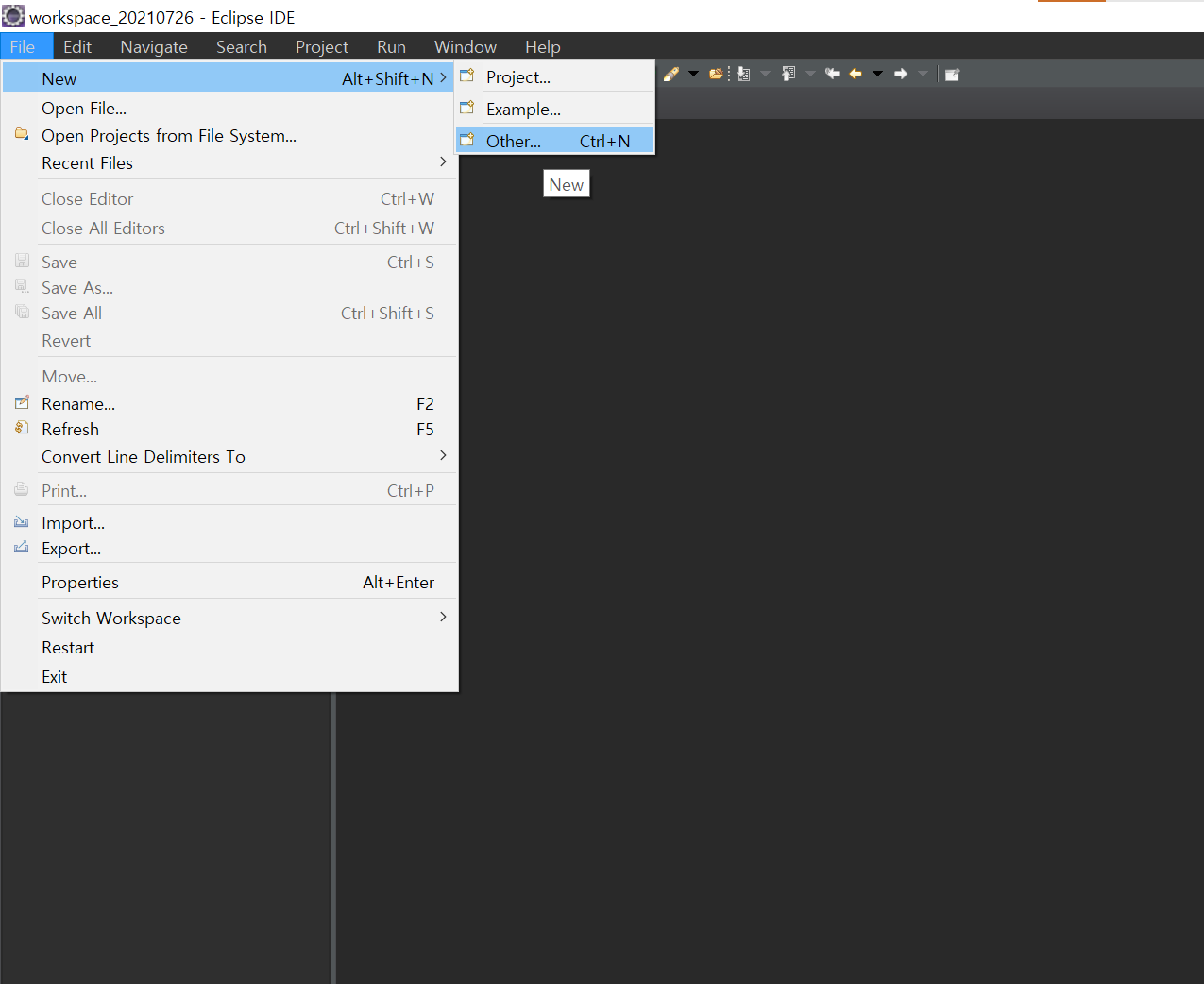Open the Forward history dropdown arrow

point(924,74)
